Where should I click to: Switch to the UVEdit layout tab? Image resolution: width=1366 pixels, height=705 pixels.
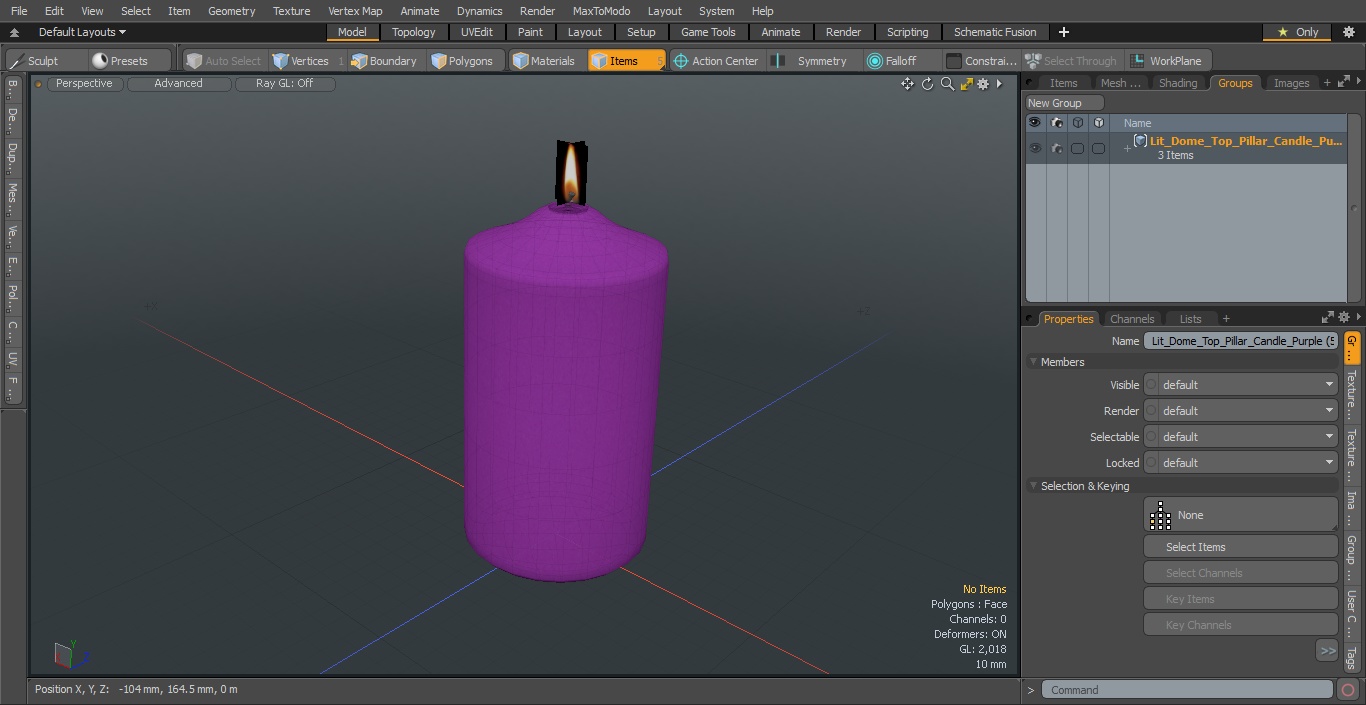click(x=477, y=32)
